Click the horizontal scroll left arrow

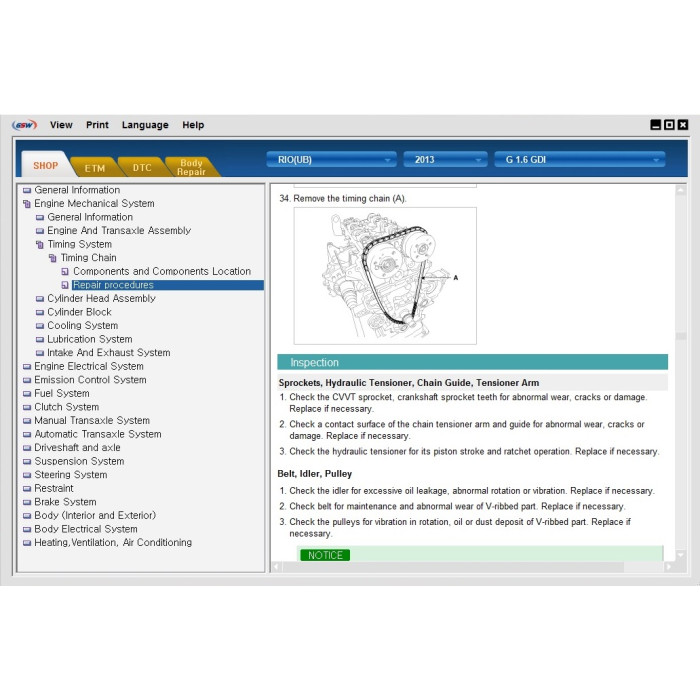coord(276,567)
